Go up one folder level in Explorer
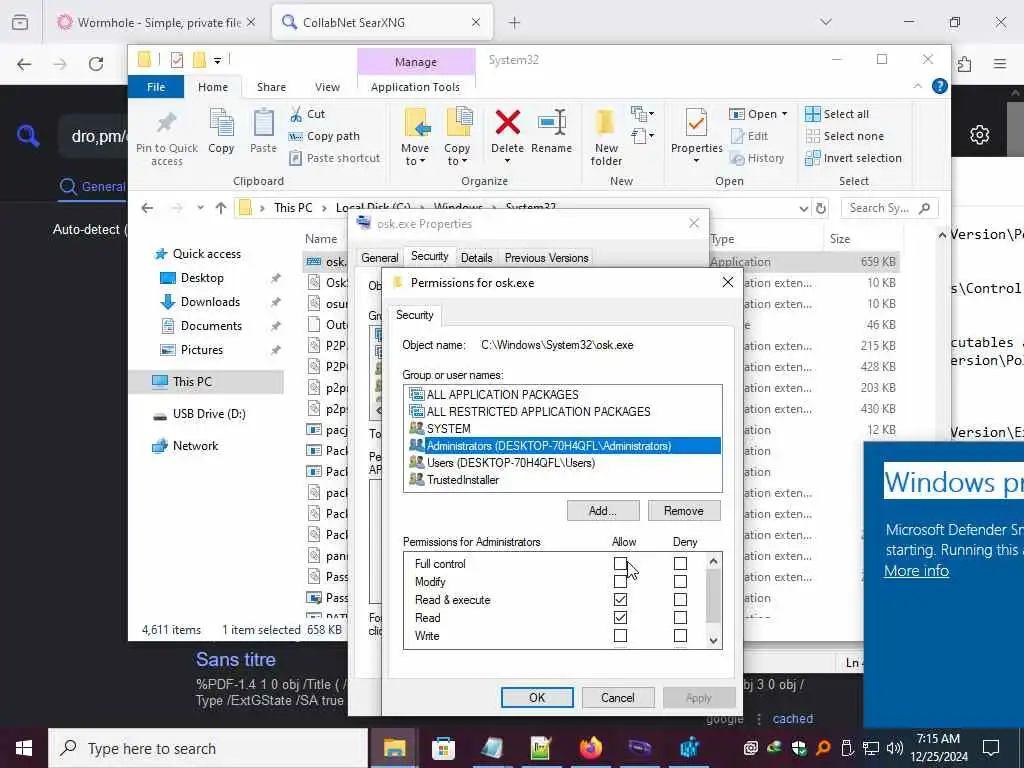The height and width of the screenshot is (768, 1024). [221, 208]
